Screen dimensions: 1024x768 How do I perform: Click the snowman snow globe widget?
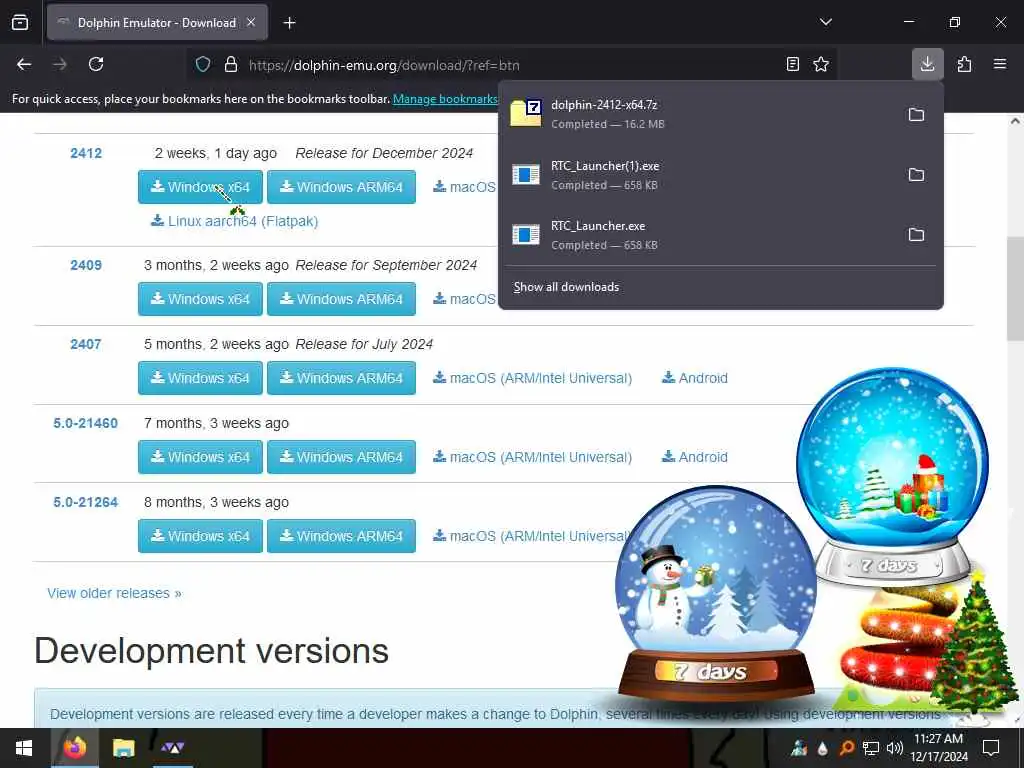[x=716, y=594]
